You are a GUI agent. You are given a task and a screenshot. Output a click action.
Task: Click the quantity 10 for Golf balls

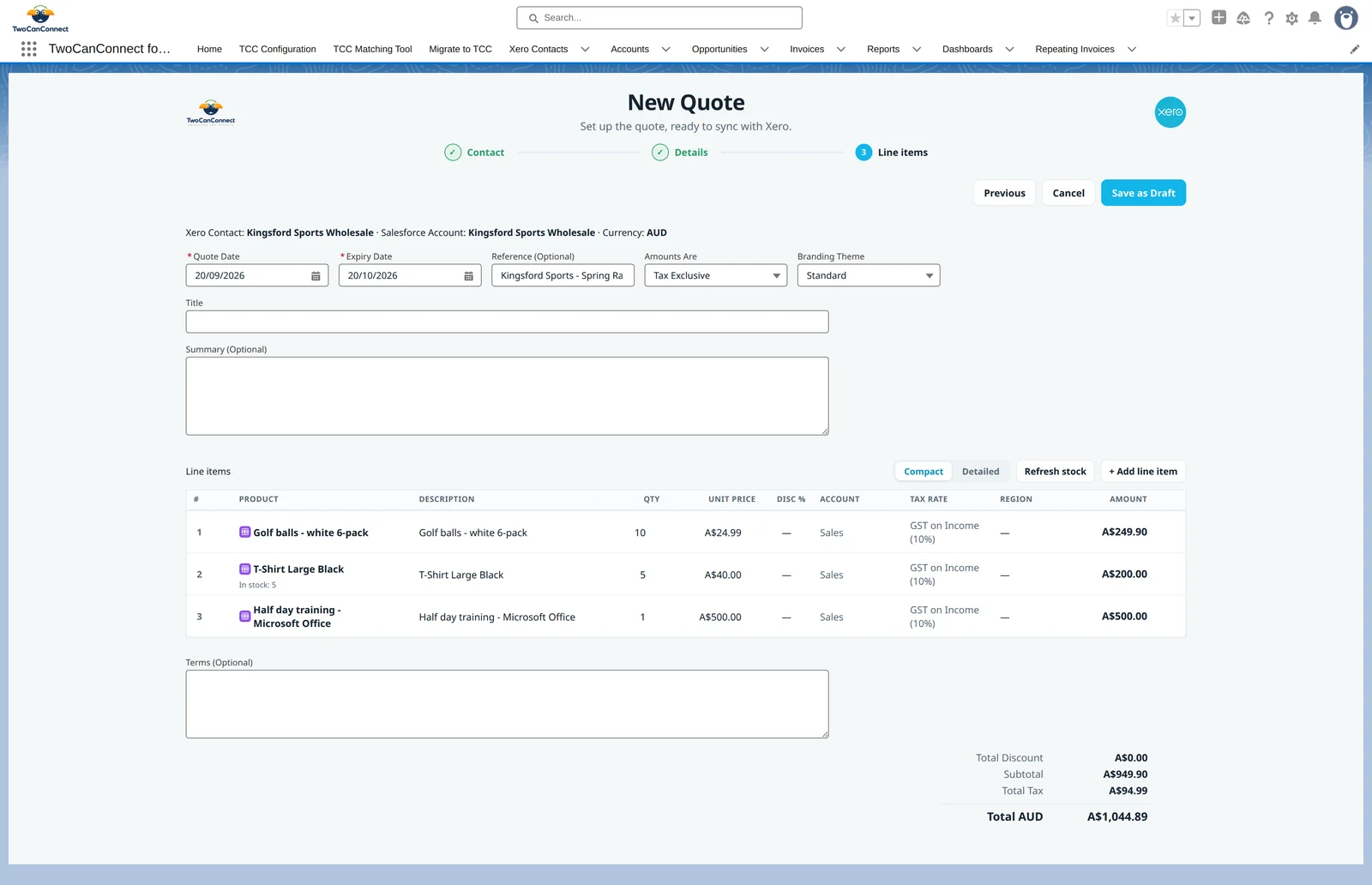point(640,533)
